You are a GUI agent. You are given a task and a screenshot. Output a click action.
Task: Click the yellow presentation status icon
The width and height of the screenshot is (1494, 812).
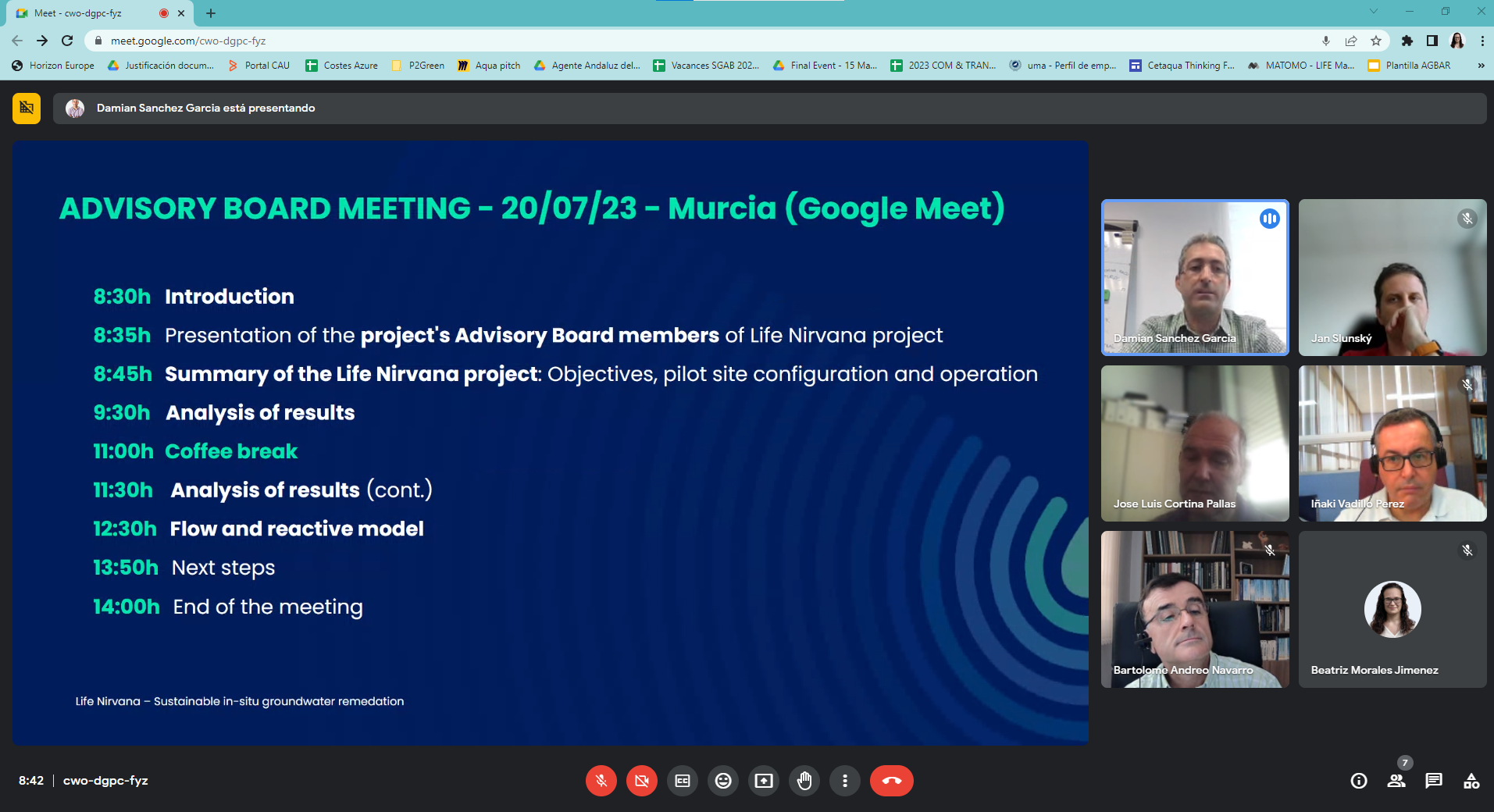coord(27,108)
